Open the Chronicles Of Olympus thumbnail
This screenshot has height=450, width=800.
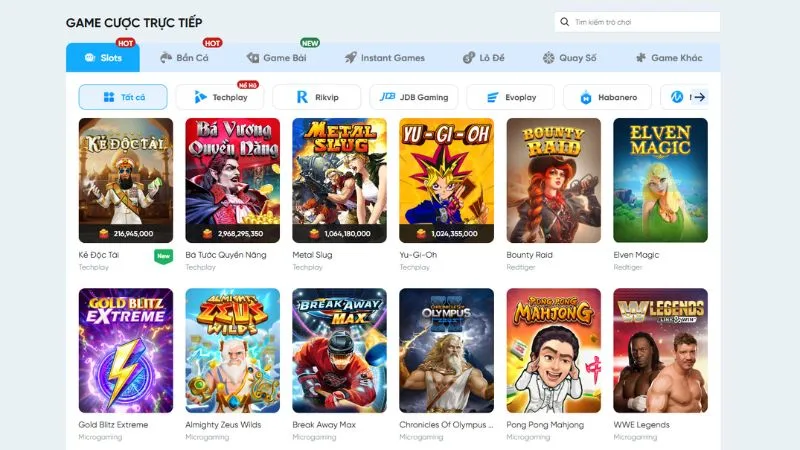pos(446,351)
